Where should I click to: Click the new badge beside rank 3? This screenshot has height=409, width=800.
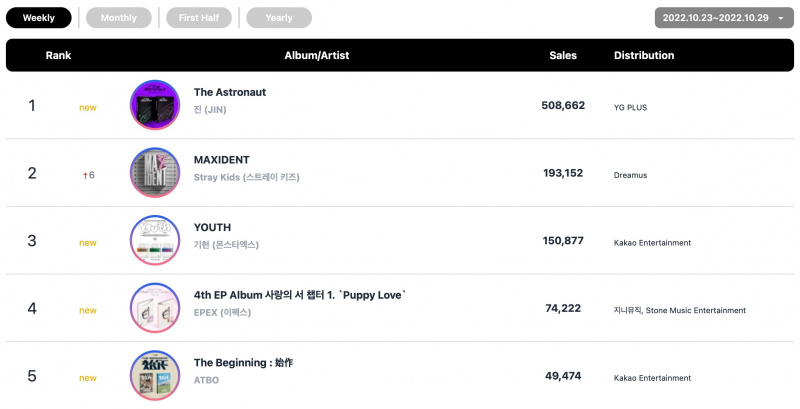(x=88, y=243)
